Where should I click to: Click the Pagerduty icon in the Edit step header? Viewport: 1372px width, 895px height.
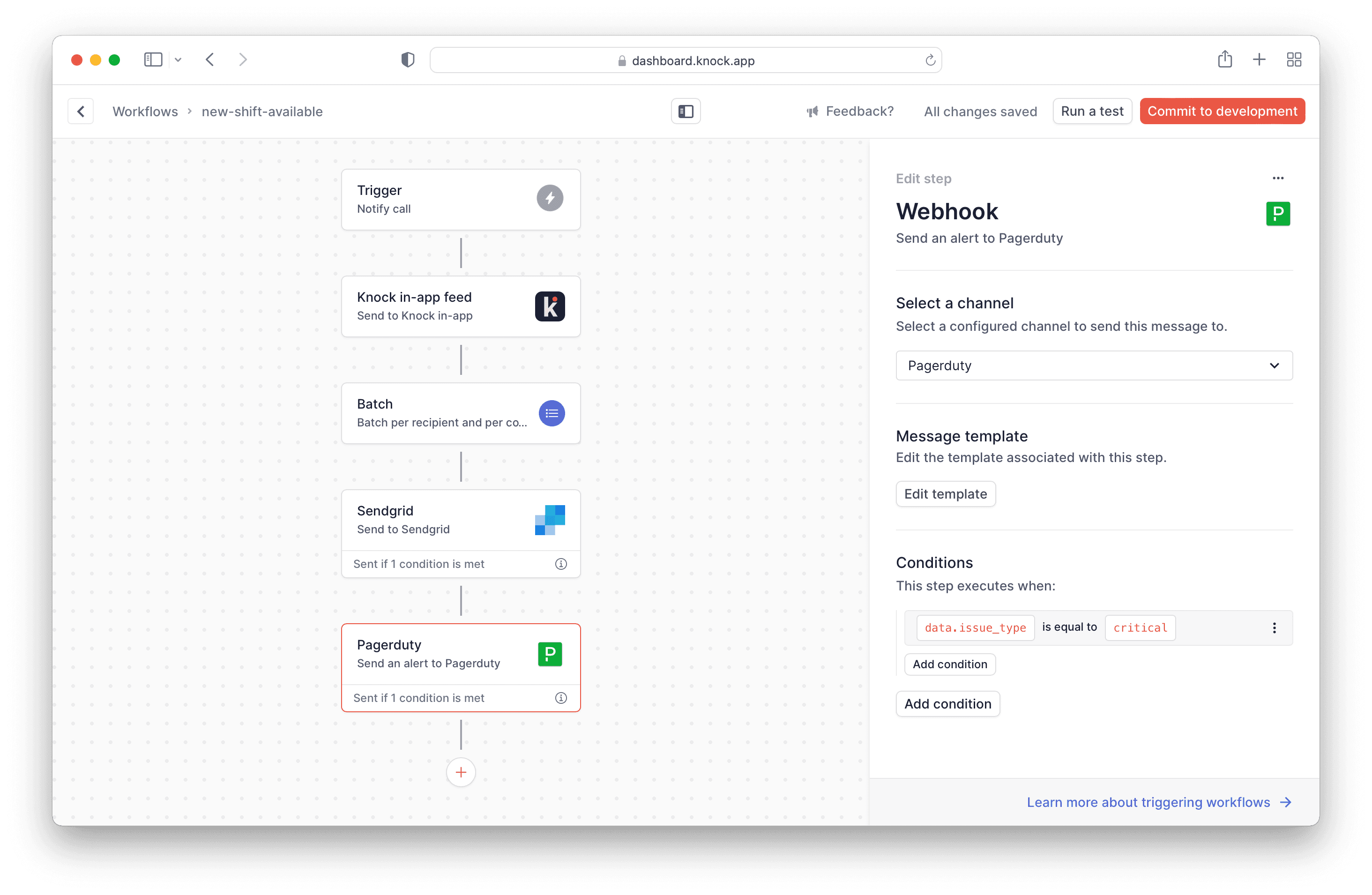click(1278, 213)
